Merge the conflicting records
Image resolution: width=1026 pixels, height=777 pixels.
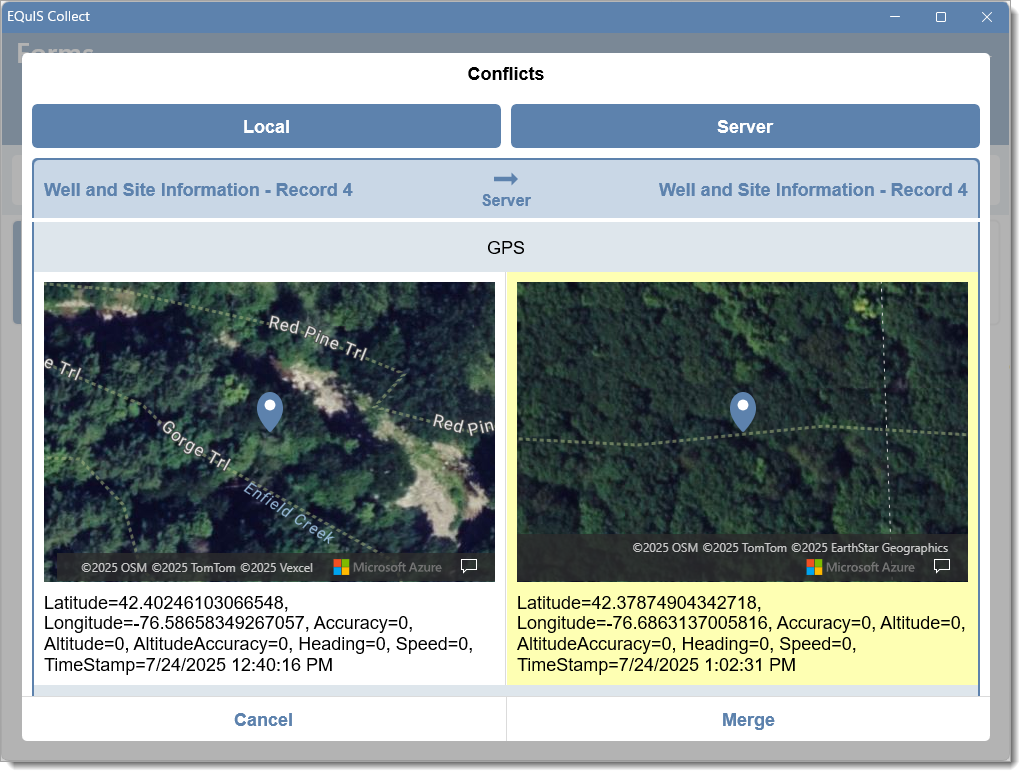pos(748,719)
